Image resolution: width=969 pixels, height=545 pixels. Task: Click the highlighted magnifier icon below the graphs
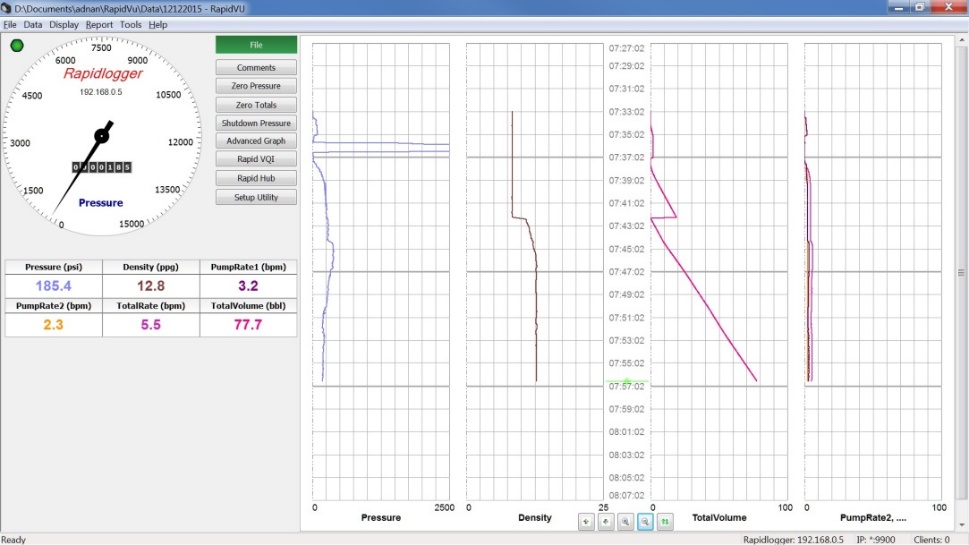tap(645, 521)
